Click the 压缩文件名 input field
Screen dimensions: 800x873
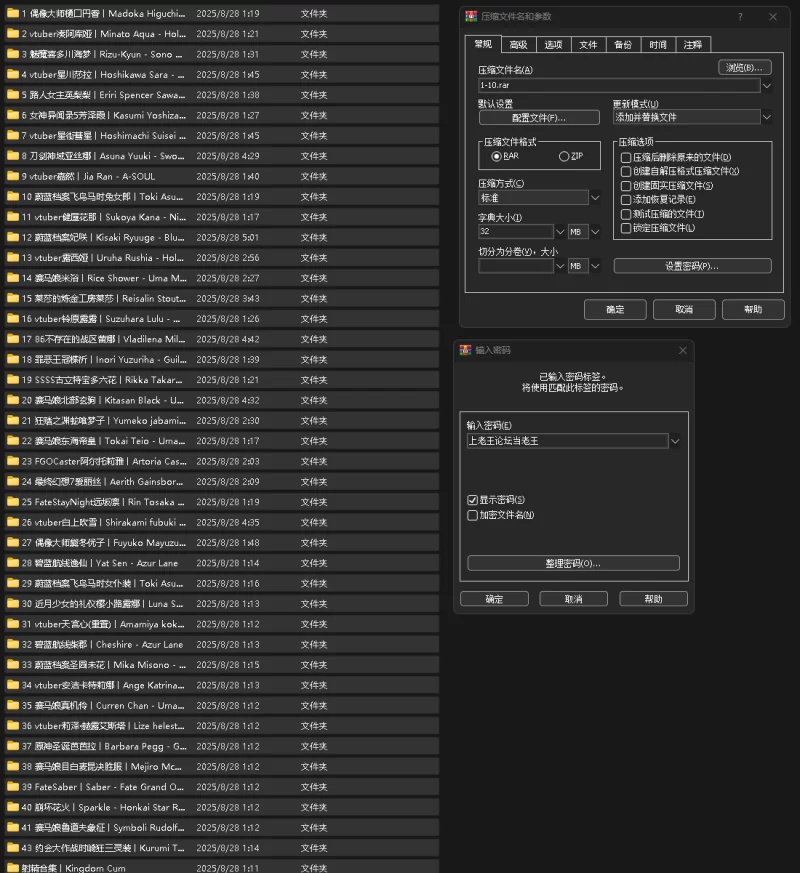(619, 85)
